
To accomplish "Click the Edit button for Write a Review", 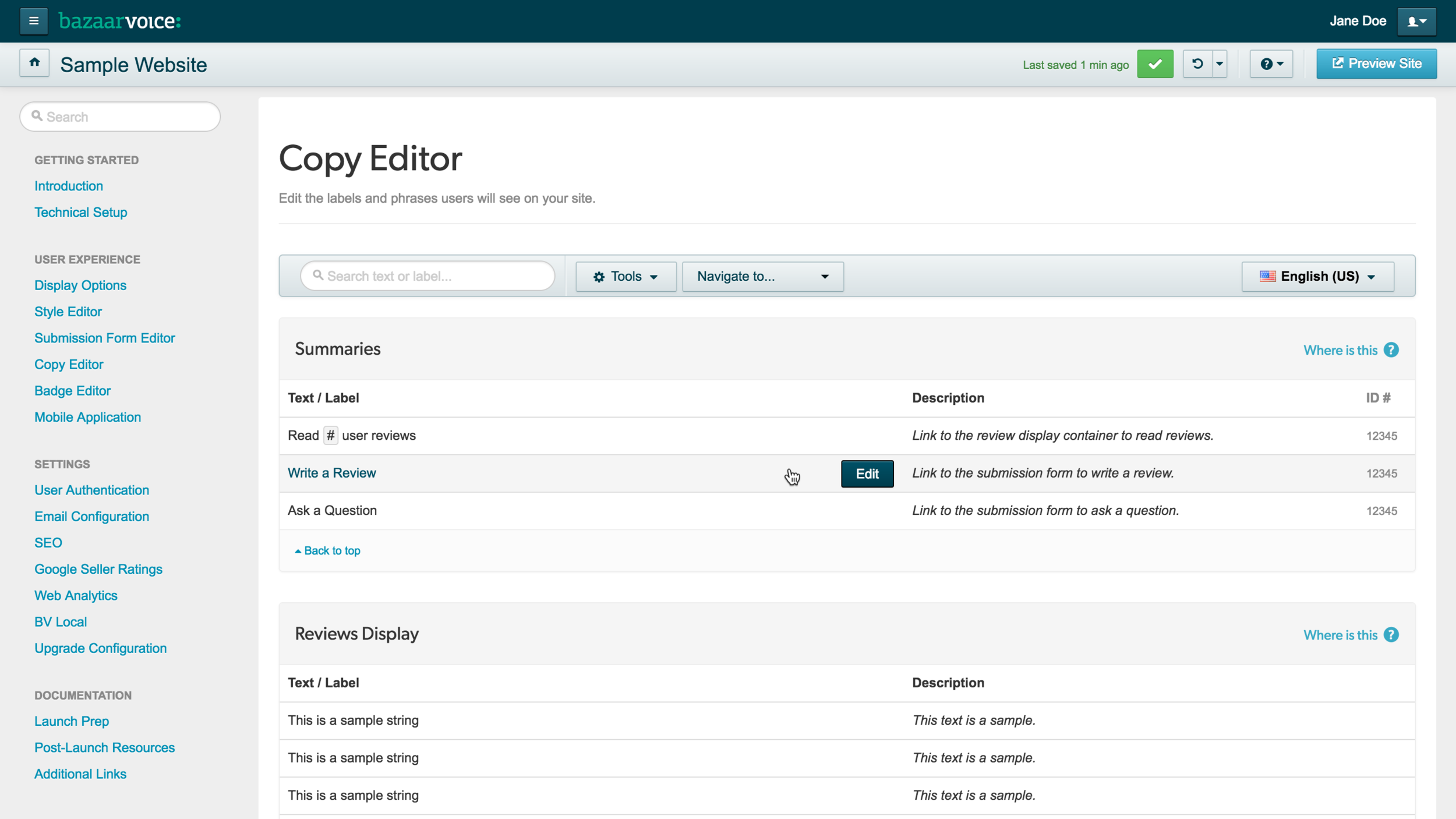I will [867, 474].
